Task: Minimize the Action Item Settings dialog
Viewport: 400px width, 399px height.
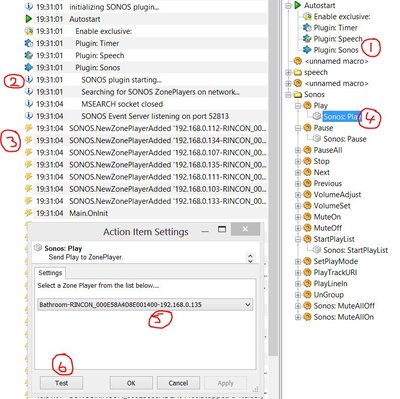Action: coord(205,231)
